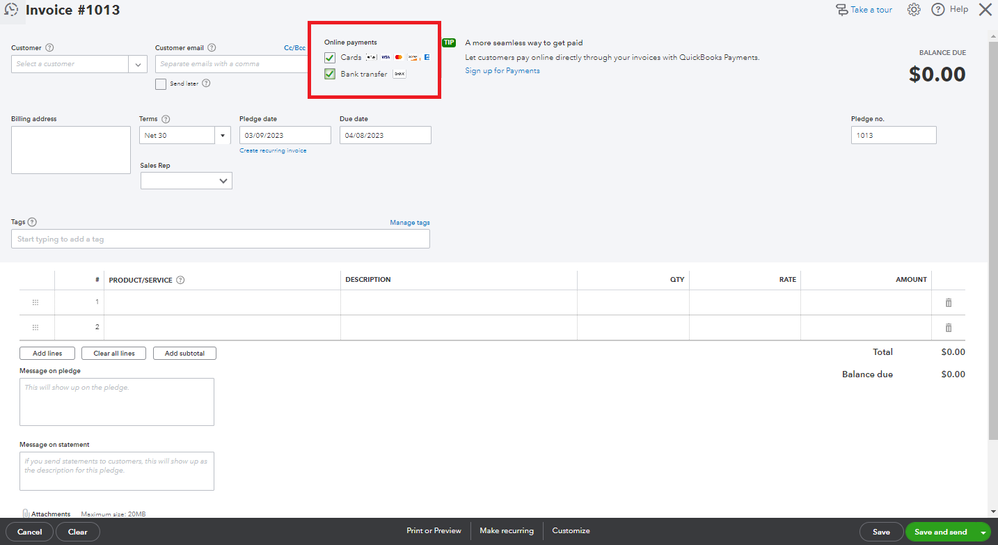Click the Attachments label

point(51,514)
